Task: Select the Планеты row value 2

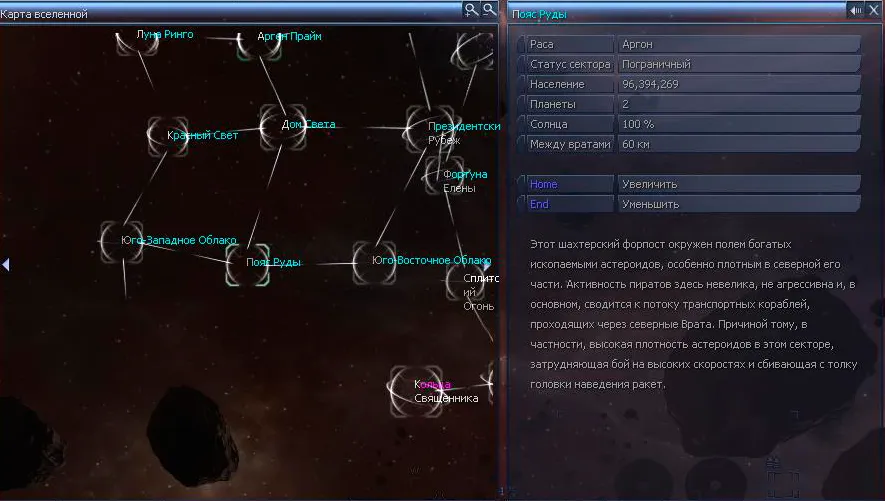Action: pyautogui.click(x=625, y=104)
